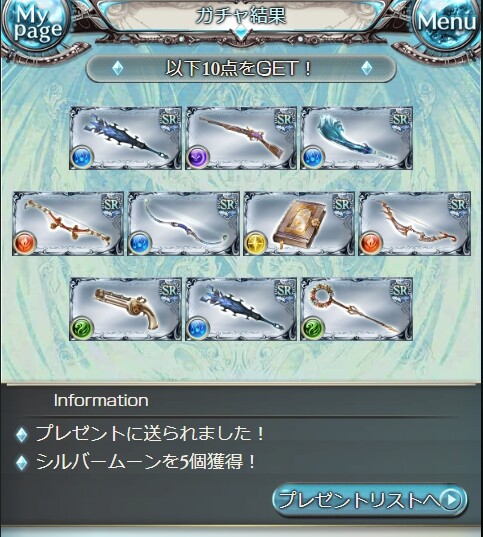
Task: Click the green wind element icon on staff
Action: pyautogui.click(x=313, y=328)
